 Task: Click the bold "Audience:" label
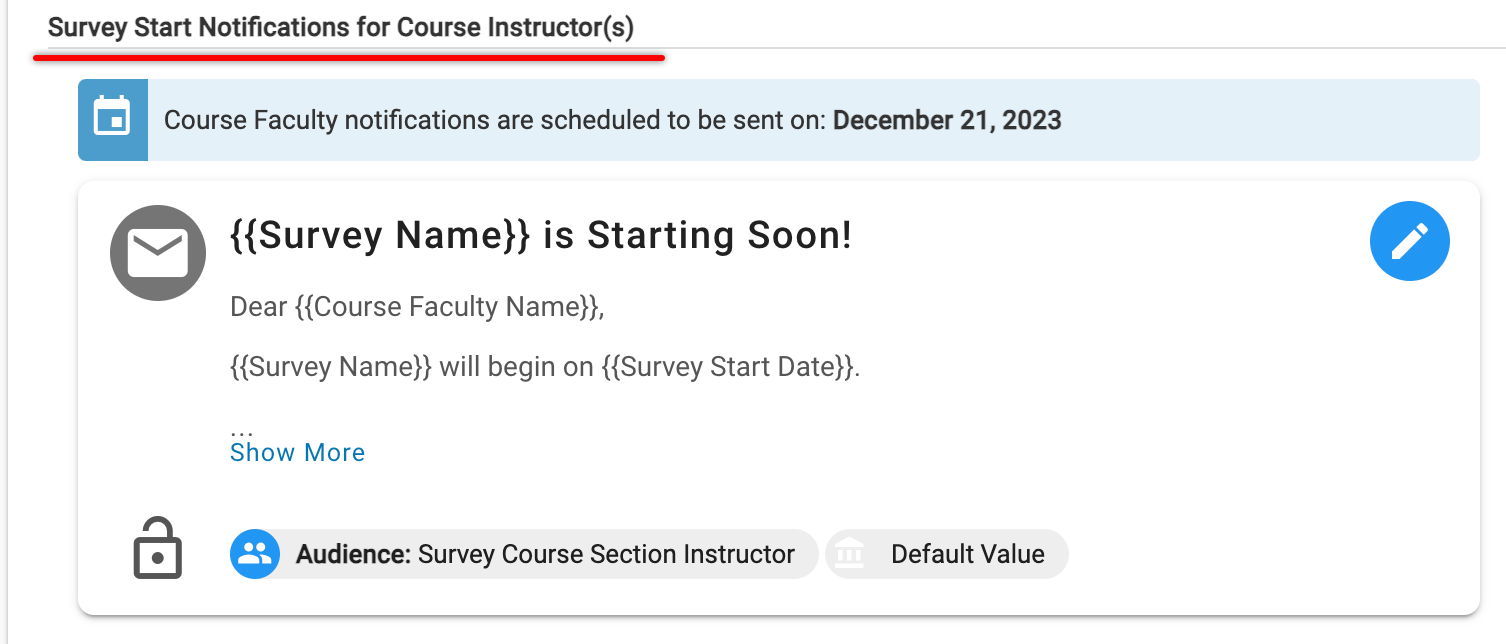tap(353, 554)
